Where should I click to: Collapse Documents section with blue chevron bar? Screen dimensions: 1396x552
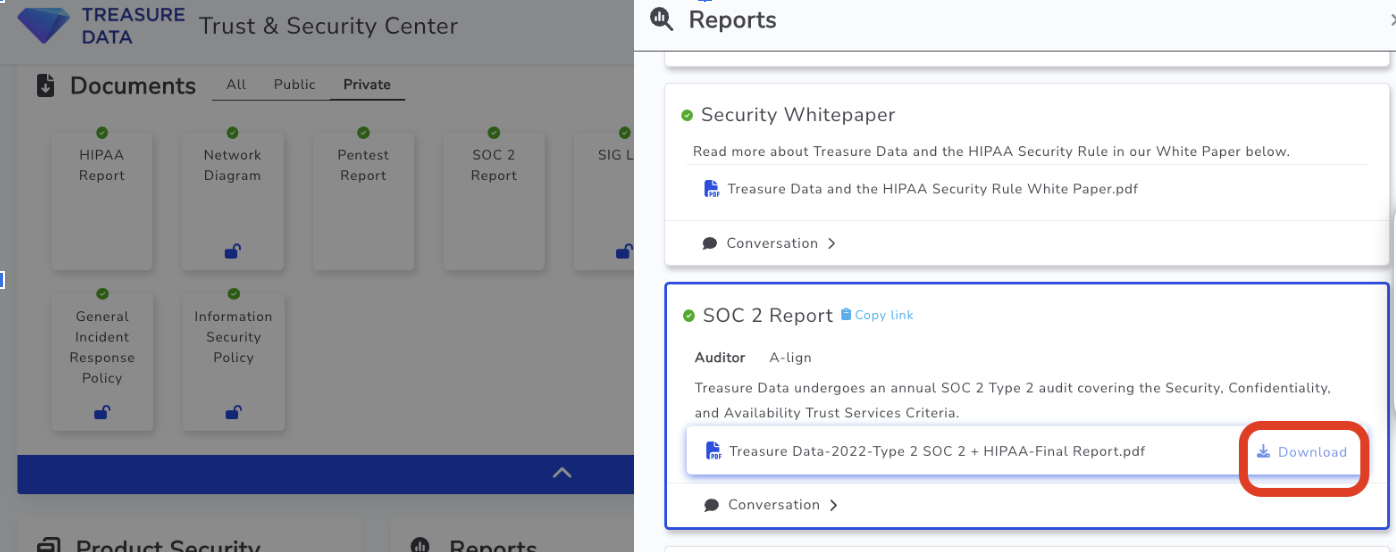pos(562,473)
